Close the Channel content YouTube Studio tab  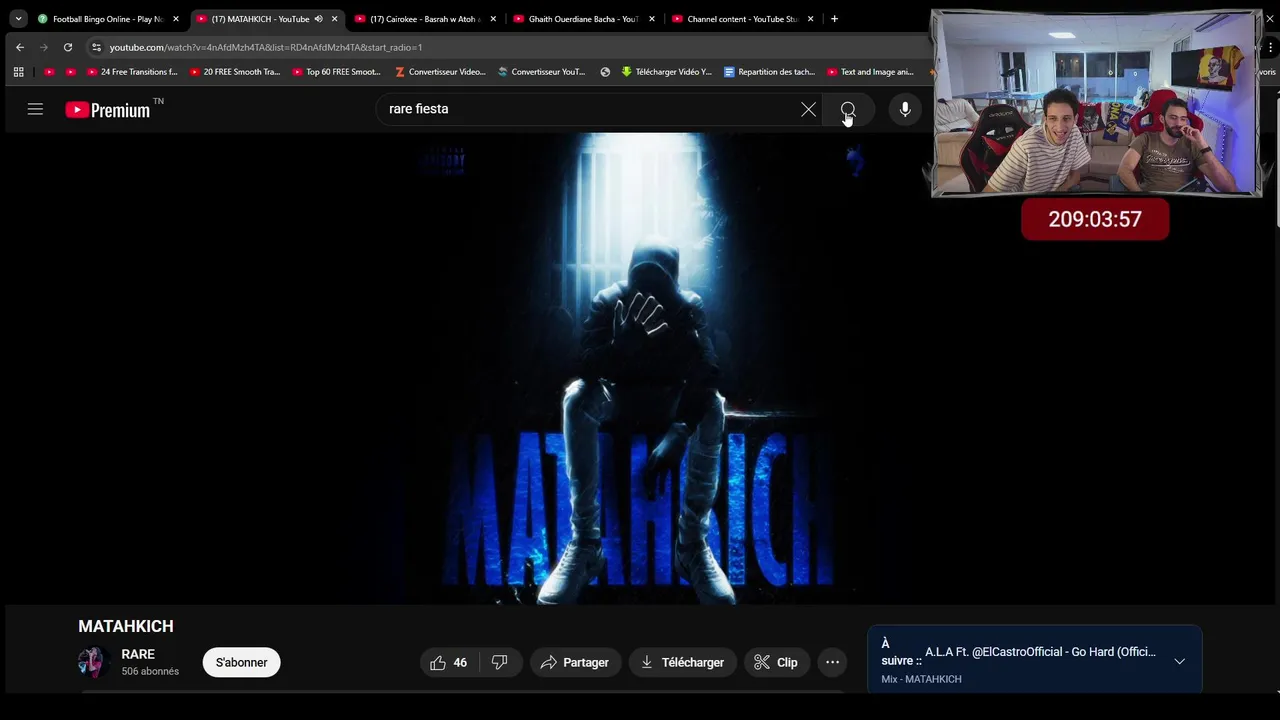pyautogui.click(x=811, y=19)
